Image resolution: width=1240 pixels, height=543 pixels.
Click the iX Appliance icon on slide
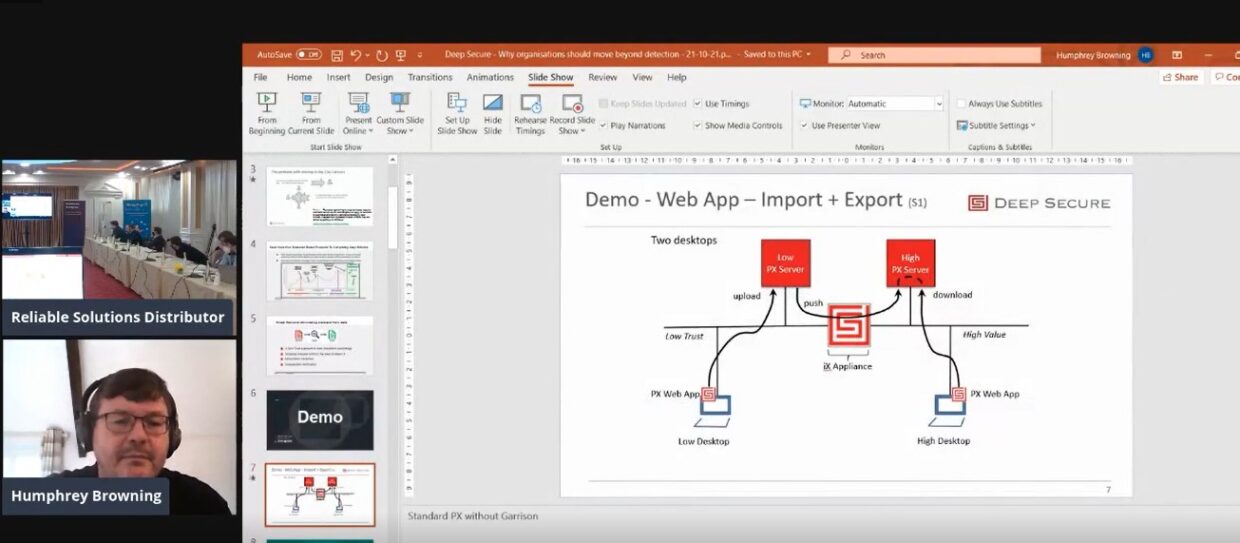[x=848, y=326]
